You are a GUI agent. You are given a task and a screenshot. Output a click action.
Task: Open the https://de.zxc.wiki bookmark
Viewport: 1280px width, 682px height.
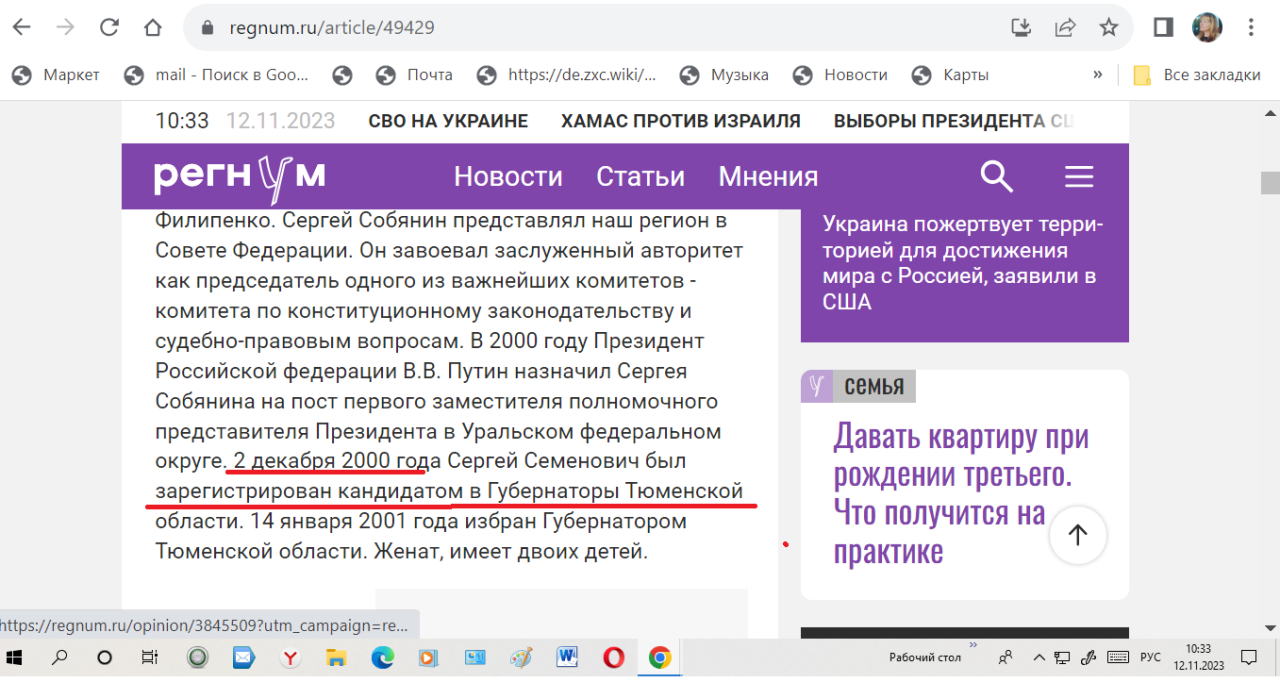567,75
